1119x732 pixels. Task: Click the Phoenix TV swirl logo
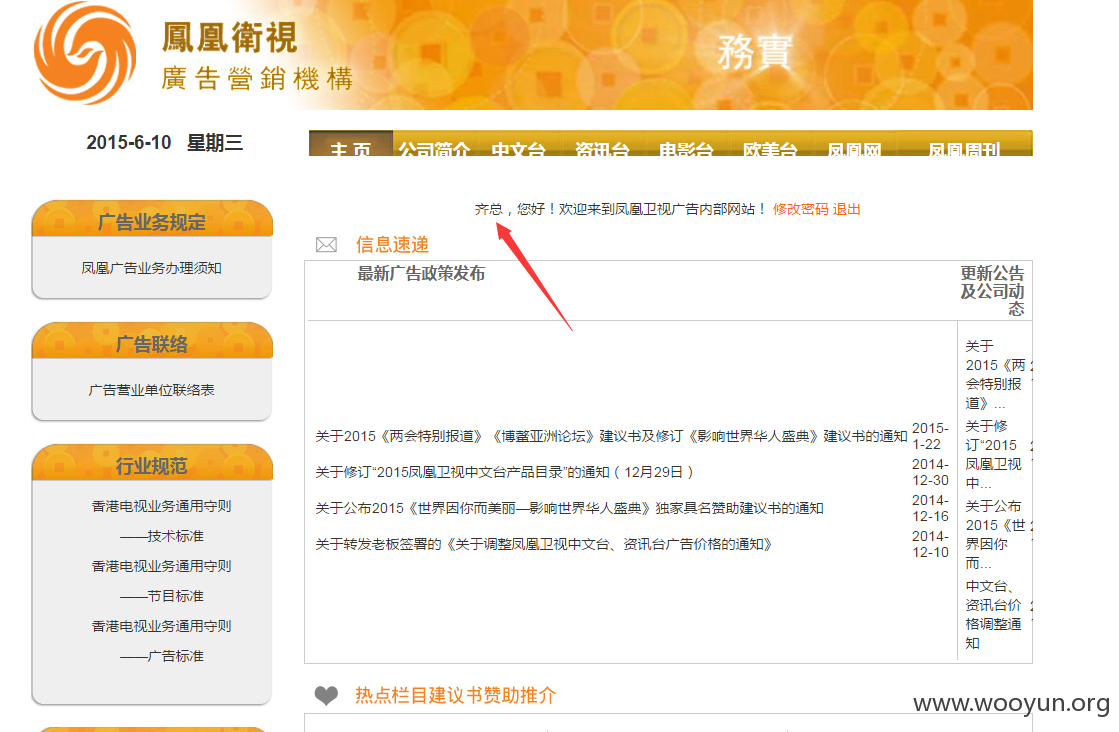[x=85, y=54]
